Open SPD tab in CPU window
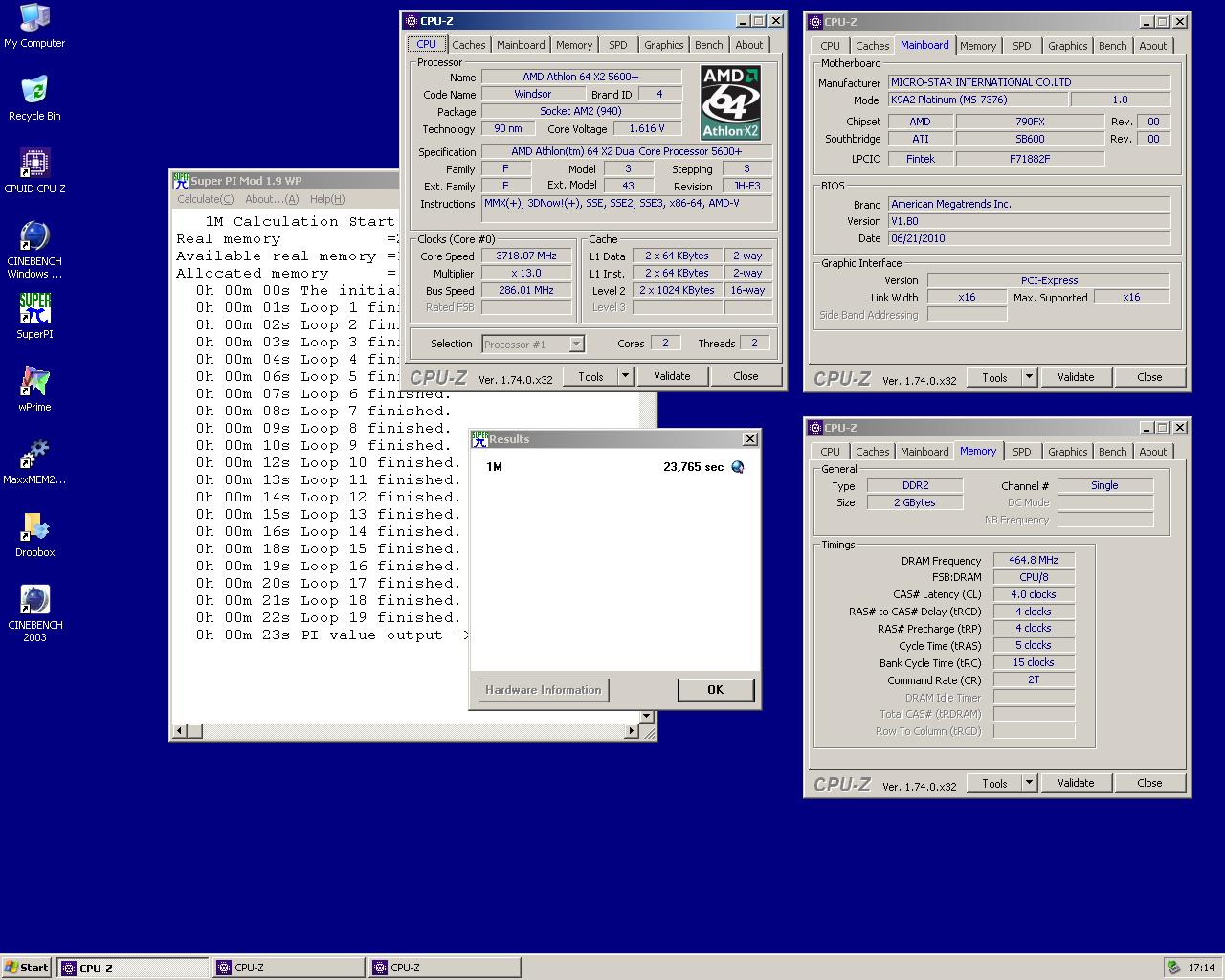This screenshot has height=980, width=1225. coord(618,45)
